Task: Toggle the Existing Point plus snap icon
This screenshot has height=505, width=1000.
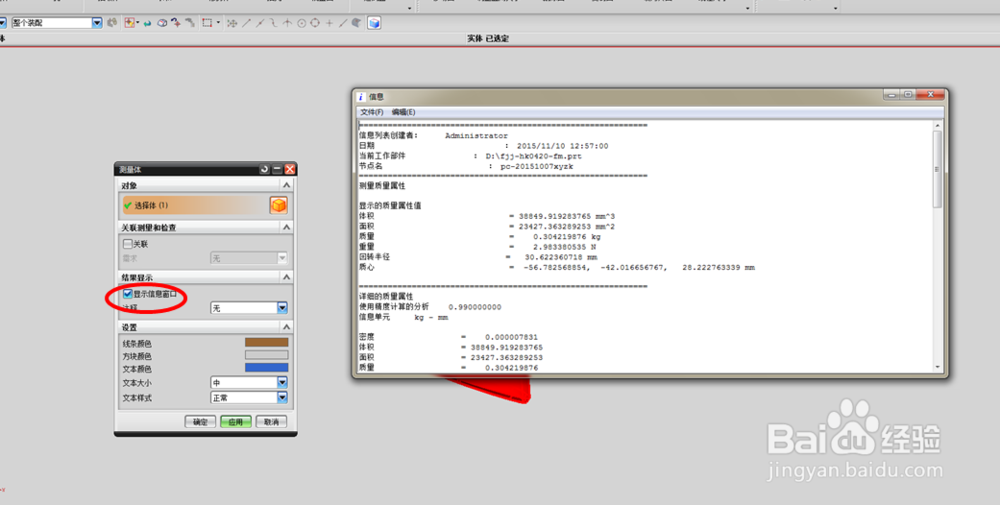Action: tap(329, 23)
